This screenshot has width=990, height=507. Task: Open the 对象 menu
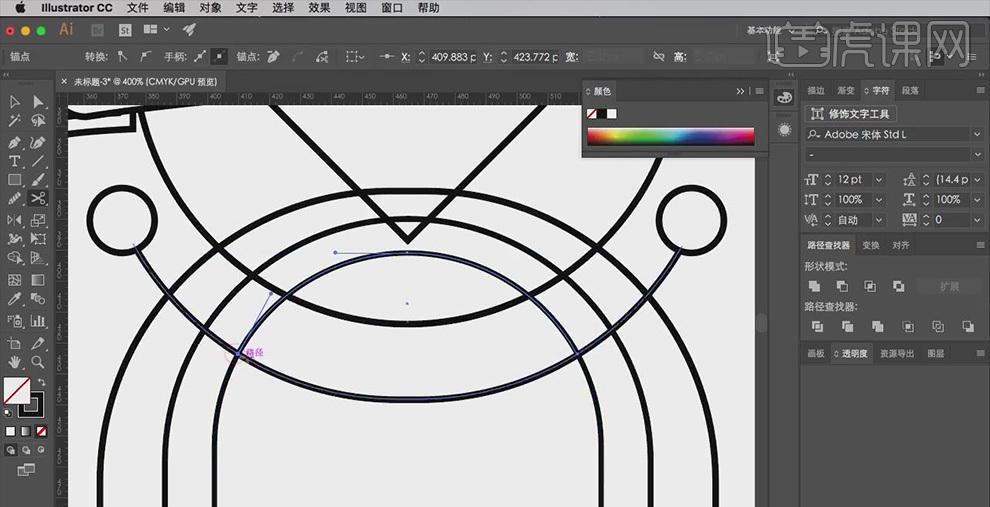210,8
